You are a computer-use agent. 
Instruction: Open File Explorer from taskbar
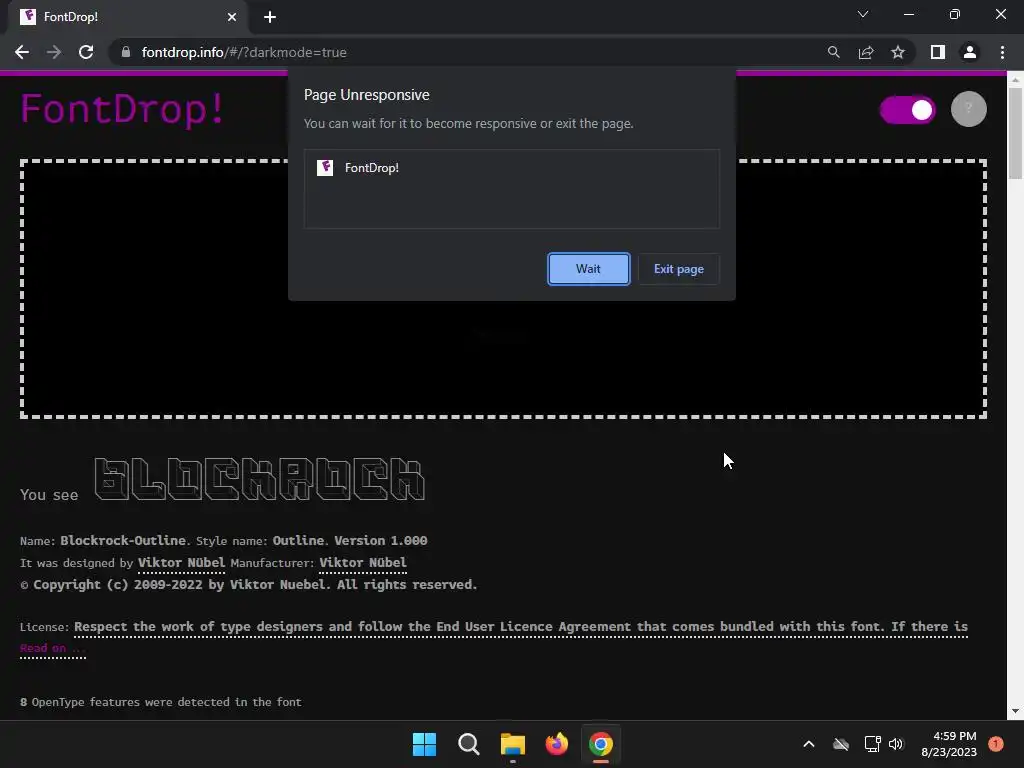(x=513, y=744)
